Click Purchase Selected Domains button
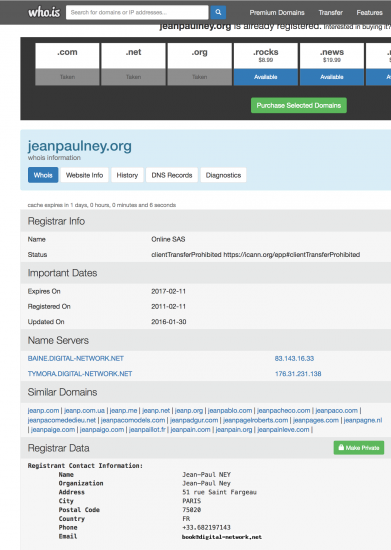 click(x=299, y=105)
